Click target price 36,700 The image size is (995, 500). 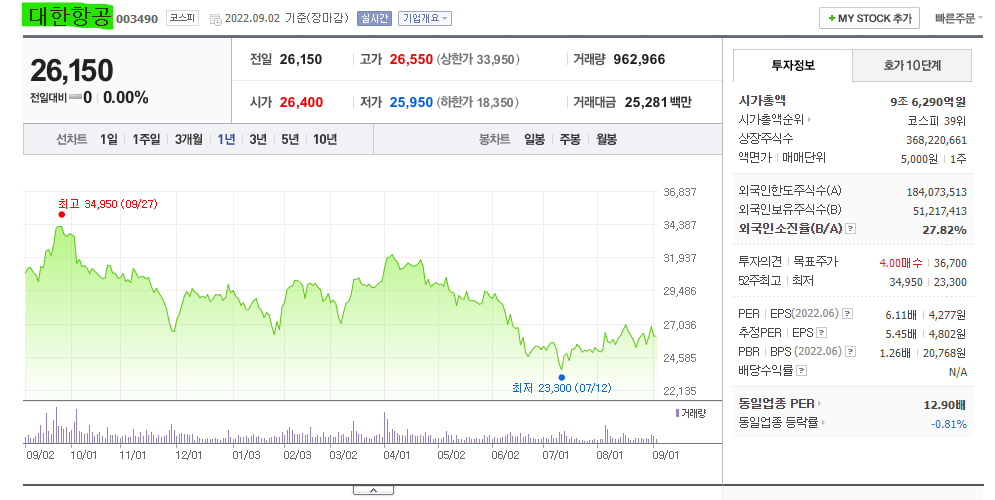pyautogui.click(x=951, y=263)
